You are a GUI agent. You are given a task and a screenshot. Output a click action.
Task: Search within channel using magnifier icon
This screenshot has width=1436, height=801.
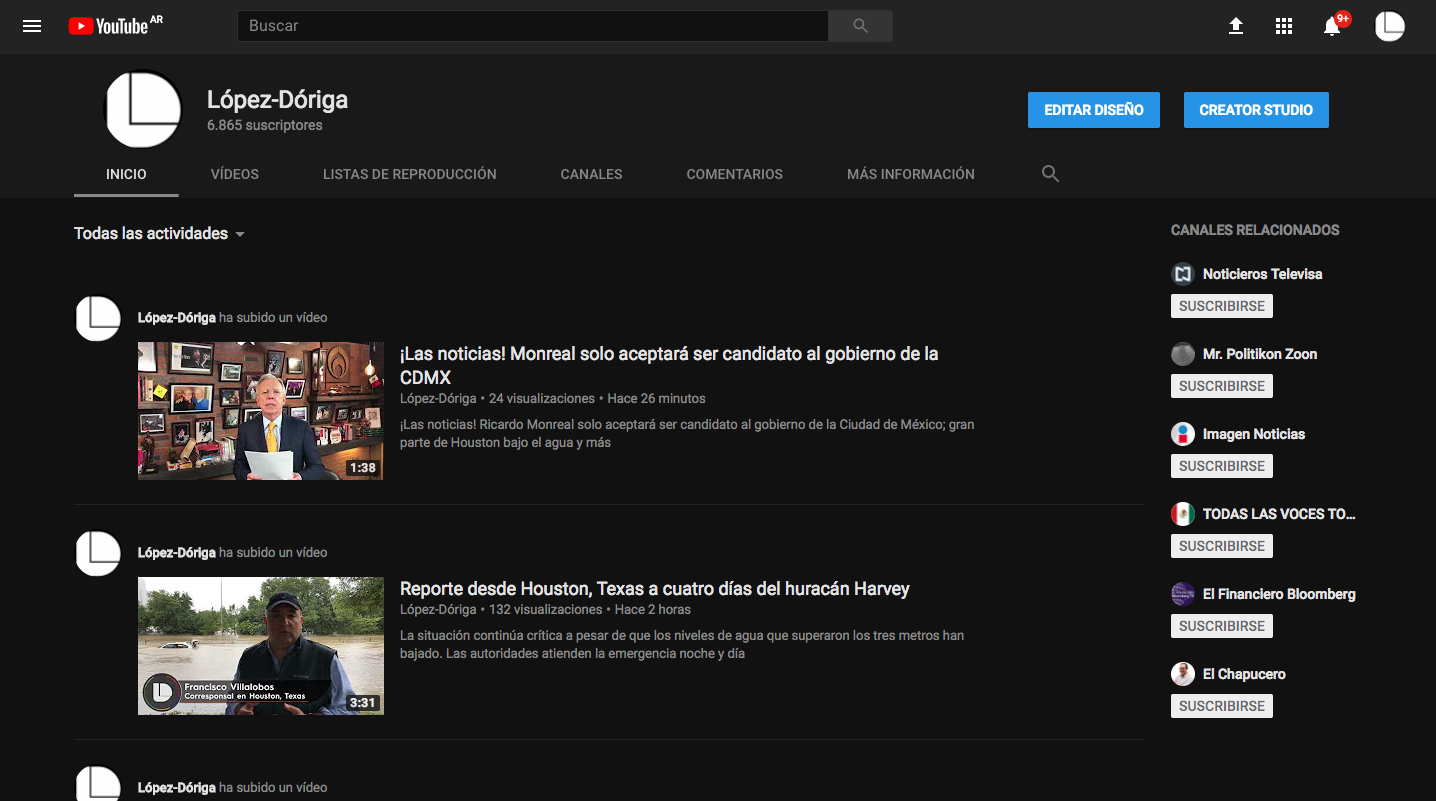coord(1050,174)
